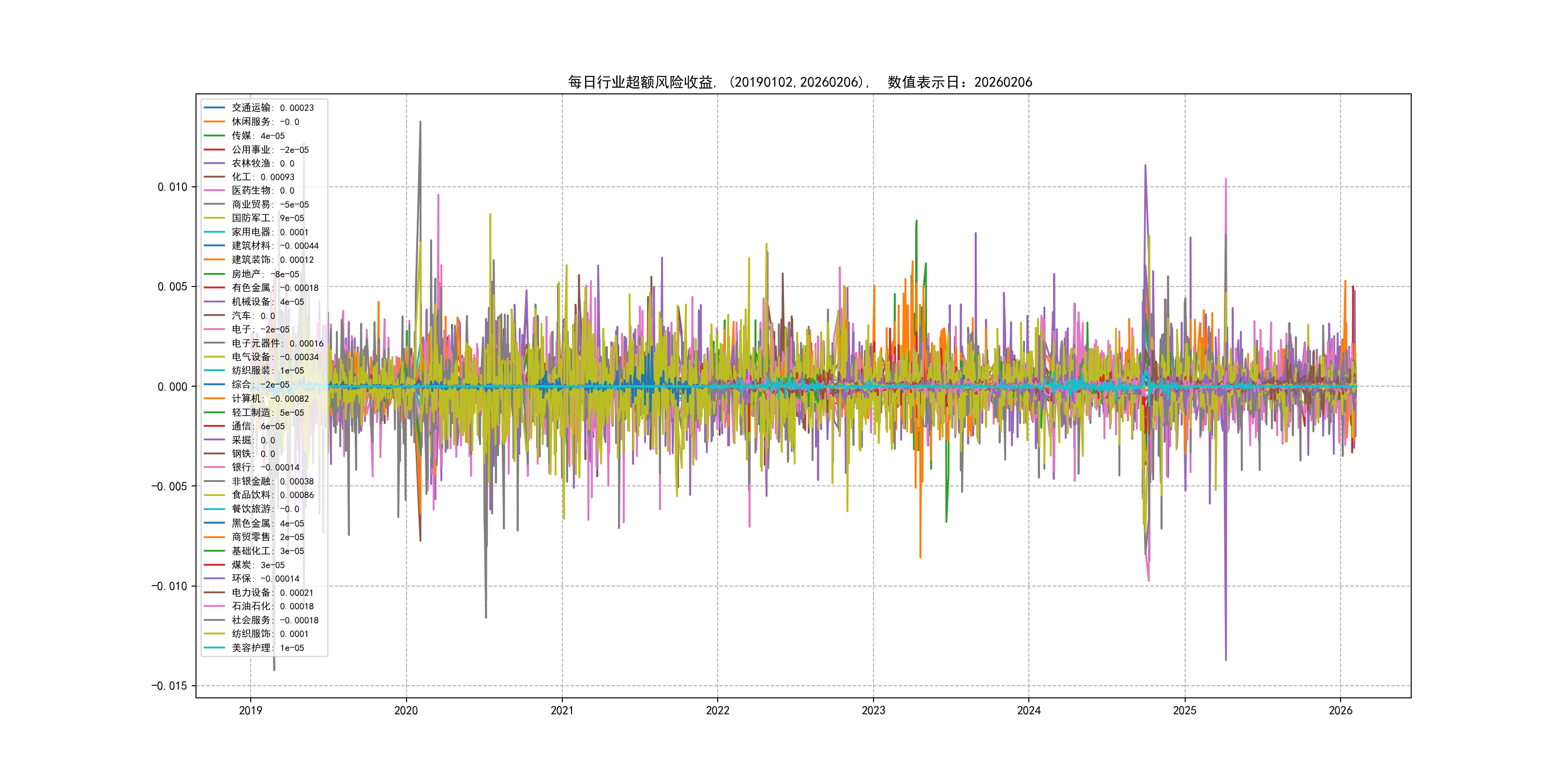Click the olive swatch next to 国防军工
This screenshot has height=784, width=1568.
point(214,218)
